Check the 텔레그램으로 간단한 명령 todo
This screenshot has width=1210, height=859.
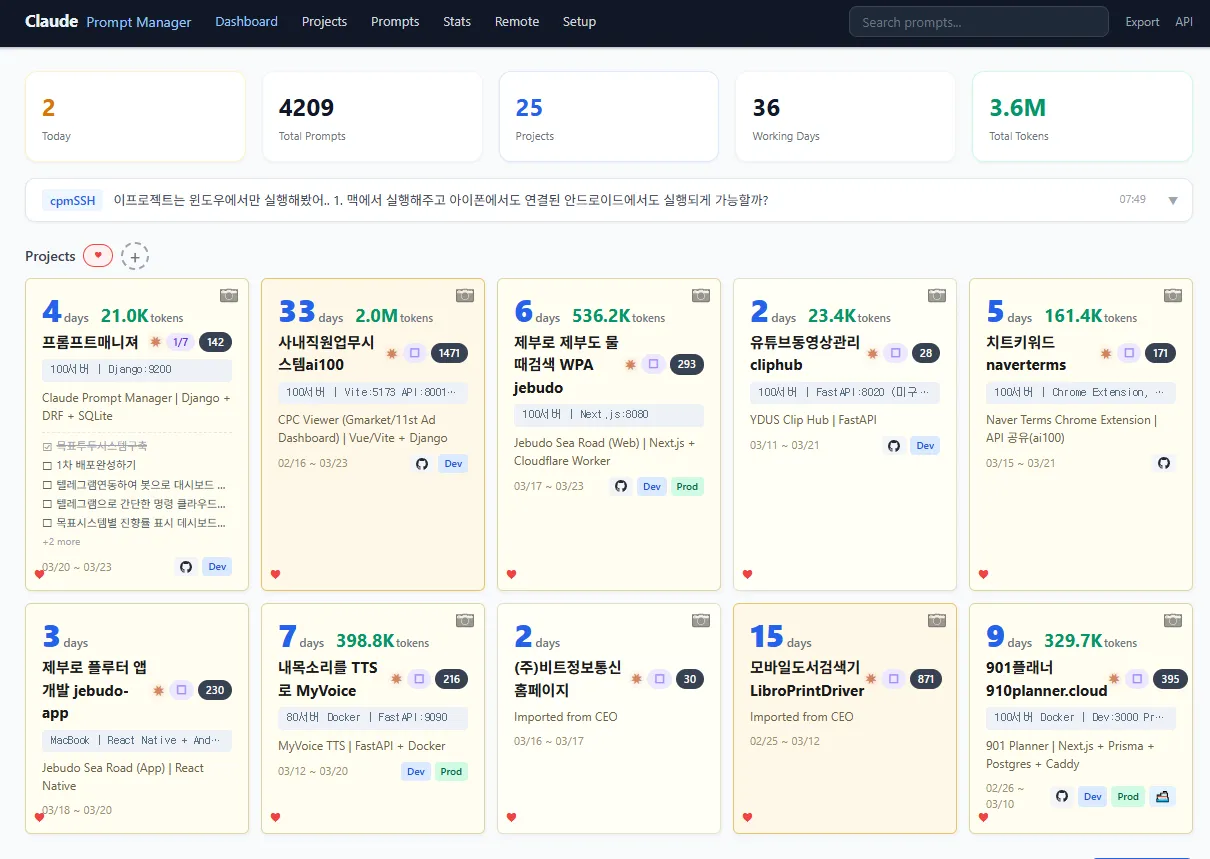click(47, 503)
